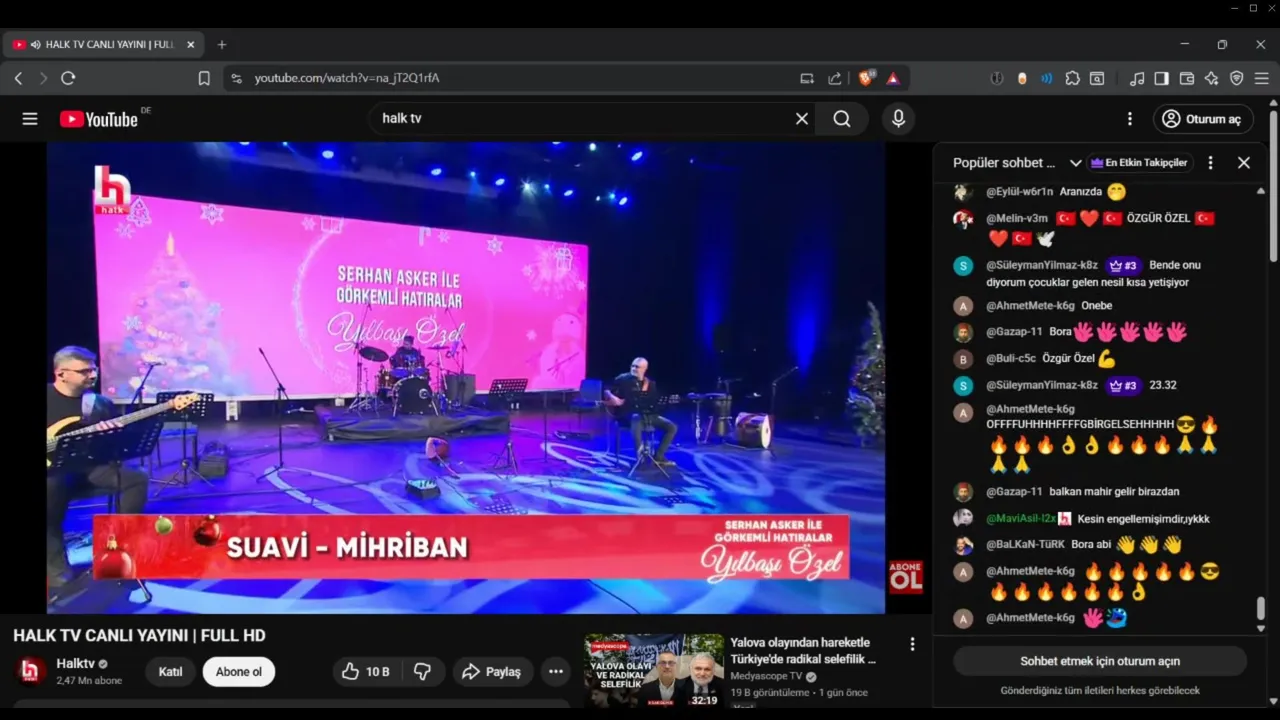Open Yalova olayından recommended video thumbnail
Viewport: 1280px width, 720px height.
pos(654,670)
